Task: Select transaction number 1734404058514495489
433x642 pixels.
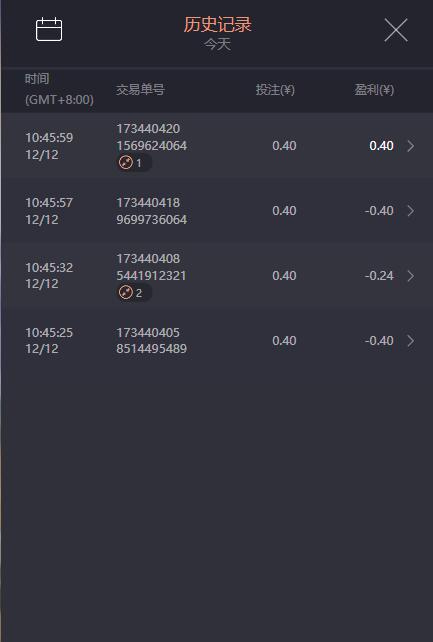Action: (151, 341)
